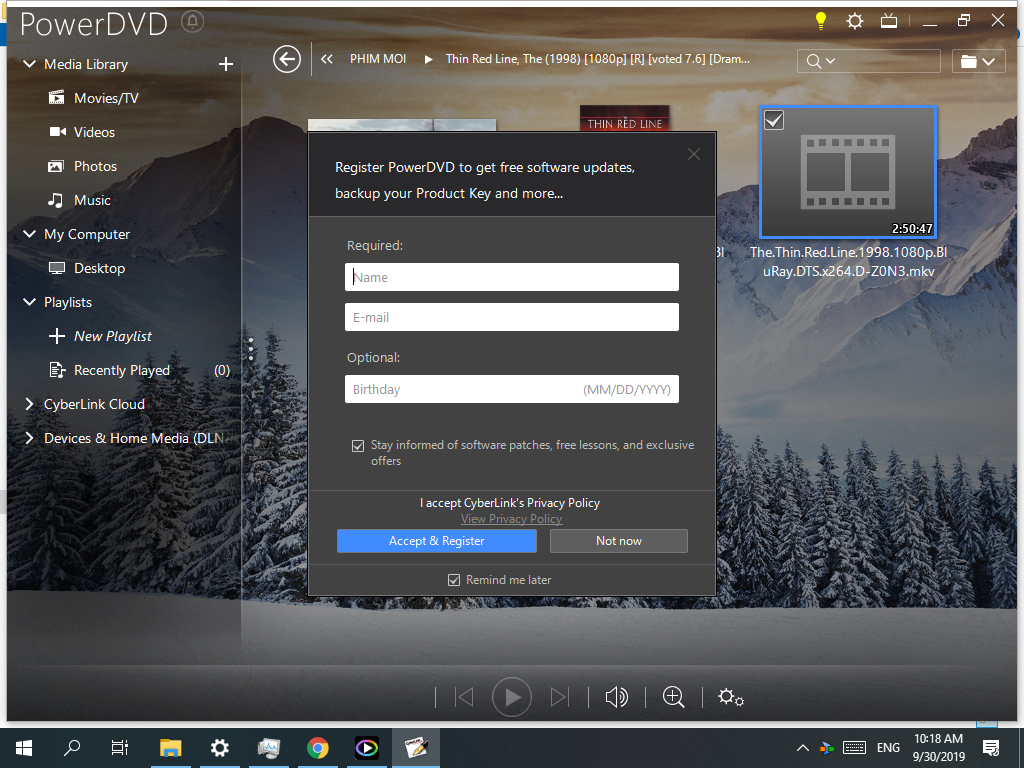This screenshot has height=768, width=1024.
Task: Click the next track button
Action: coord(560,697)
